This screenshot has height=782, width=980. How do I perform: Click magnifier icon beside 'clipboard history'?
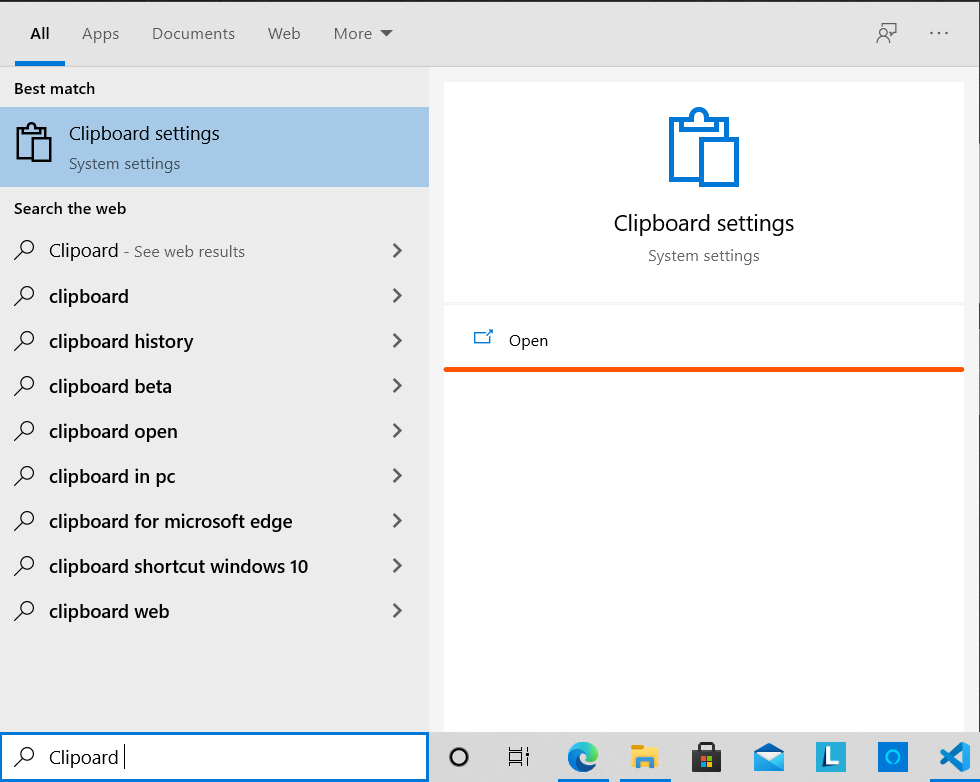[24, 341]
